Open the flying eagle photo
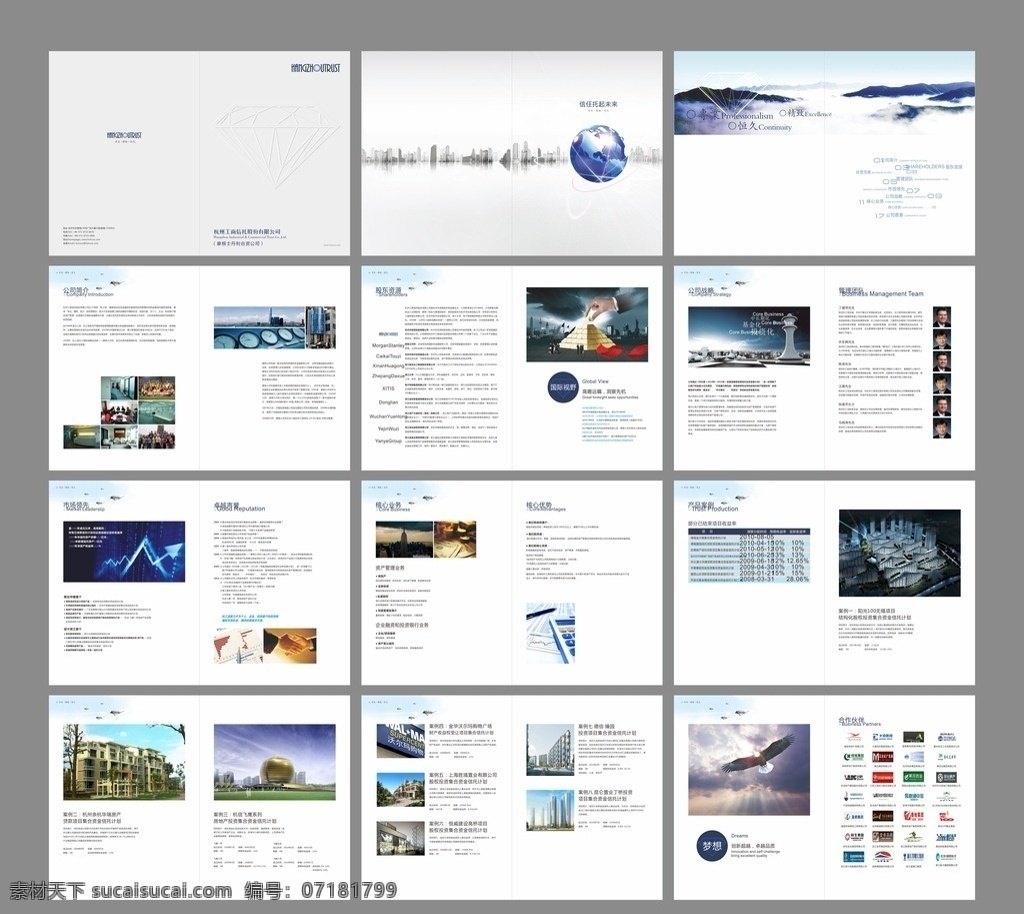Viewport: 1024px width, 914px height. [x=749, y=770]
